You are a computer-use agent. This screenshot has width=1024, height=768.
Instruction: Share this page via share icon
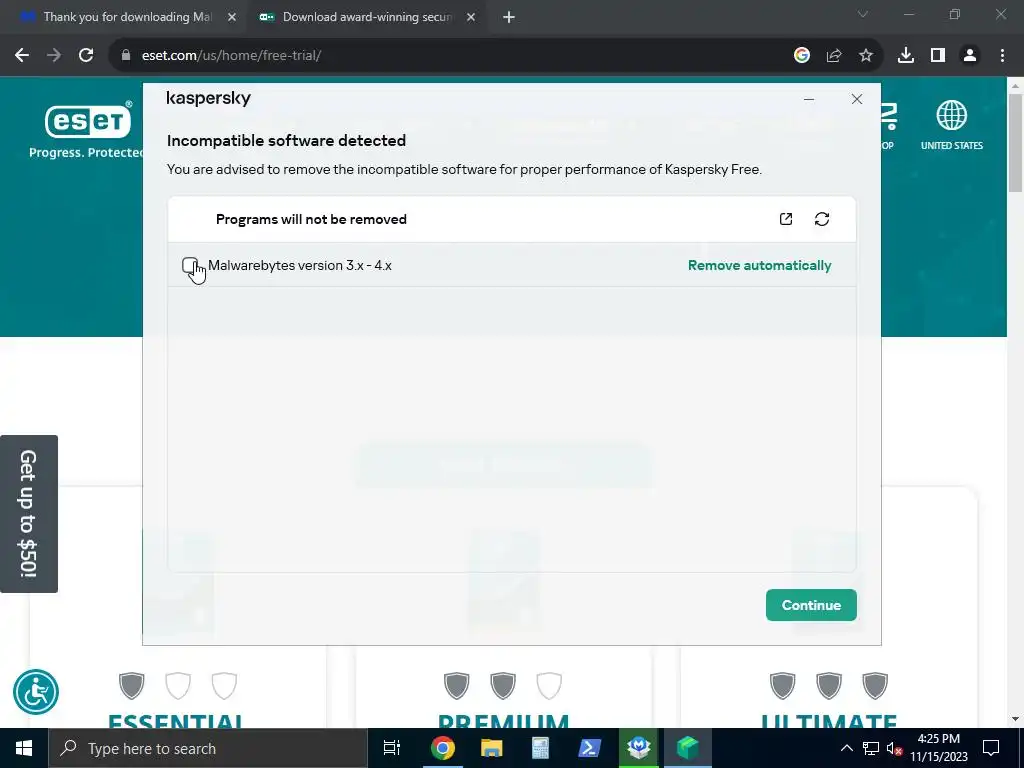(834, 56)
